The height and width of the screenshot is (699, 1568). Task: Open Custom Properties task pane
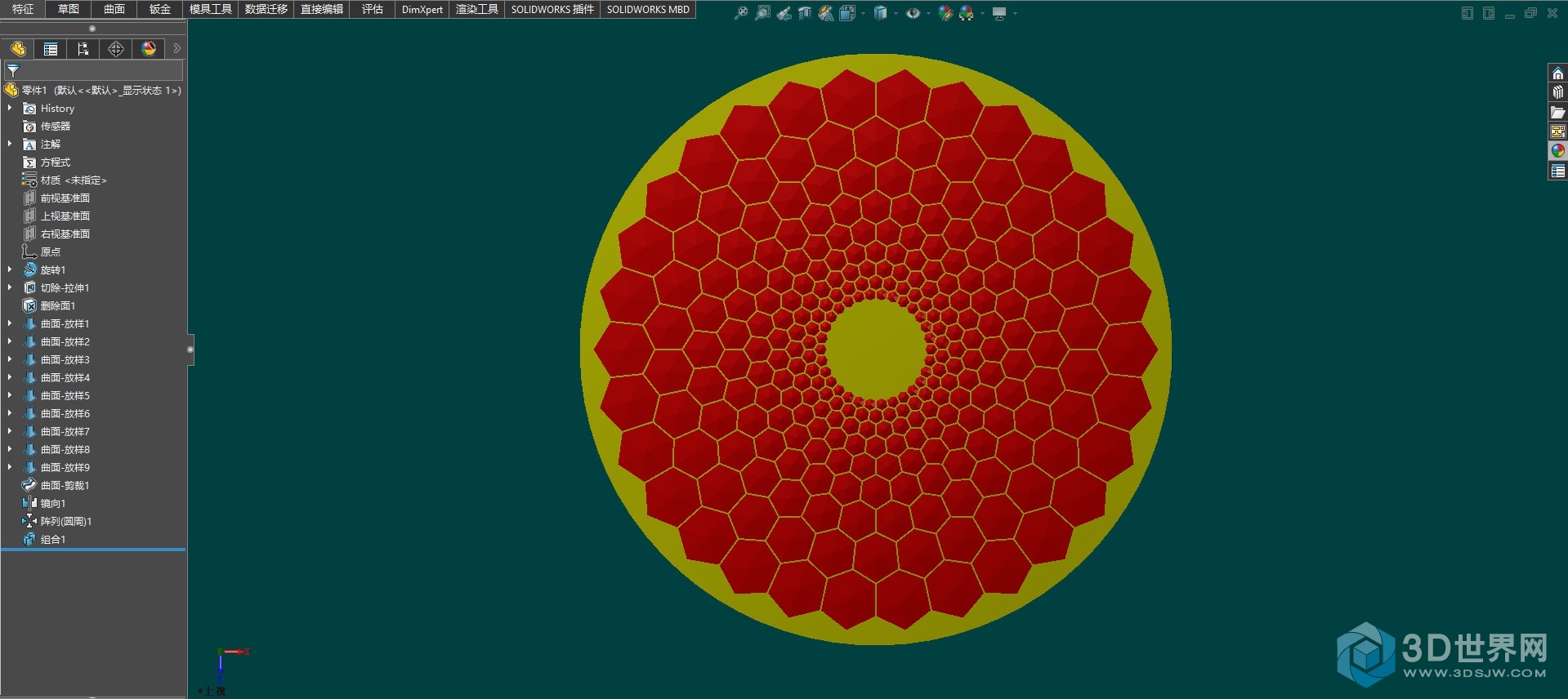1558,171
